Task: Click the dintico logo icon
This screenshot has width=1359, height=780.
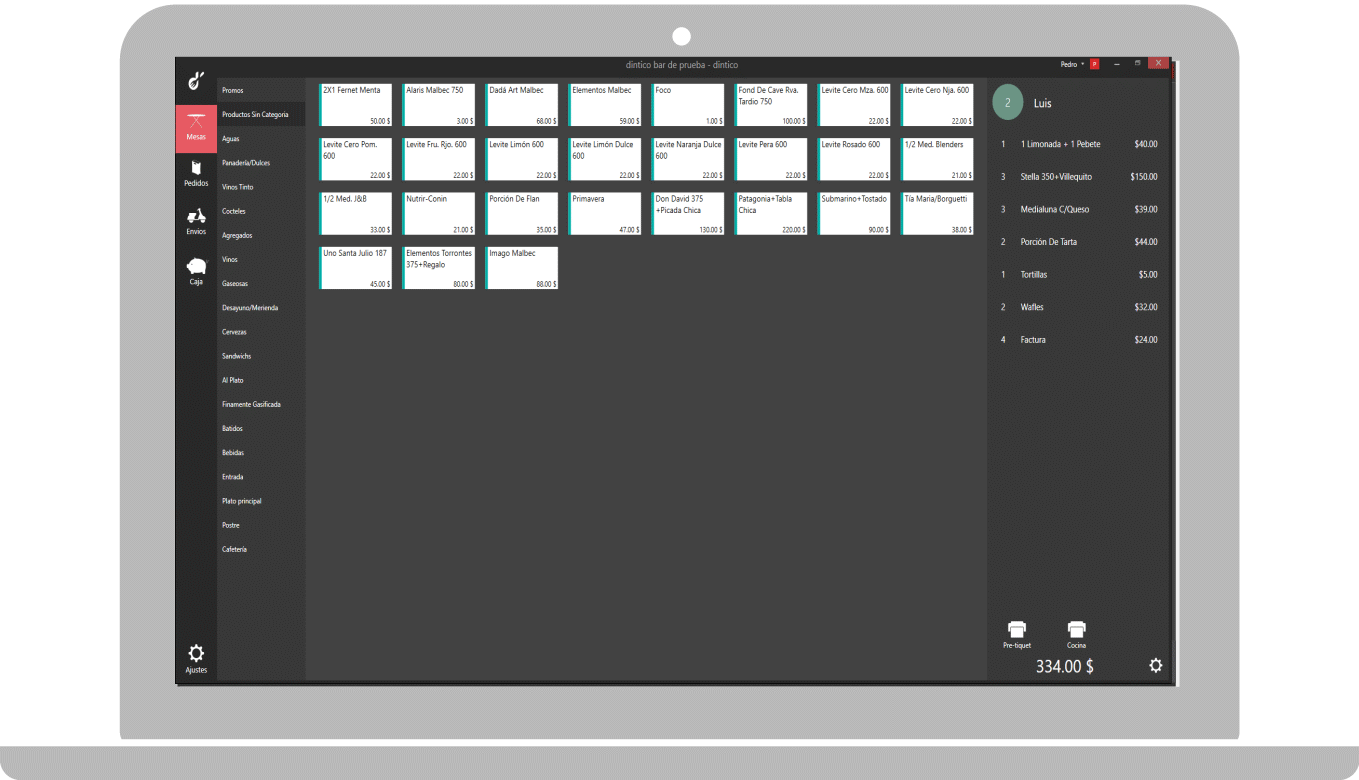Action: pyautogui.click(x=197, y=81)
